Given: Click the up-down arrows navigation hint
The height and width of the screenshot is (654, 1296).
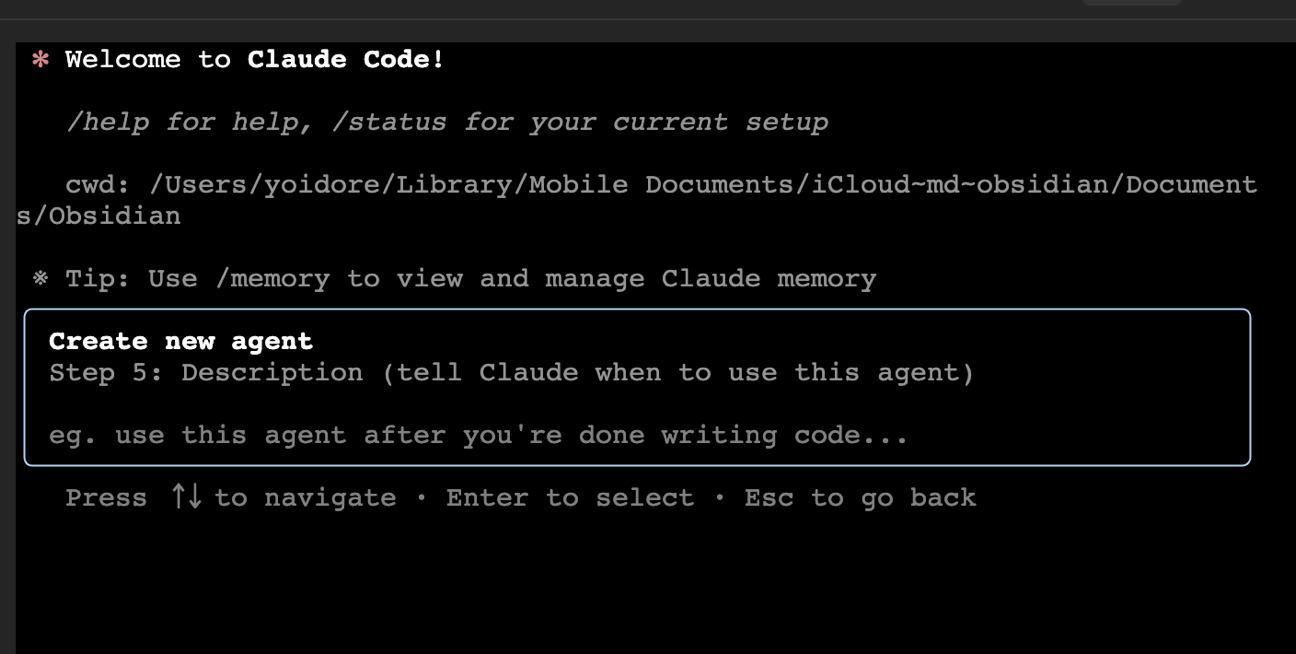Looking at the screenshot, I should 186,497.
